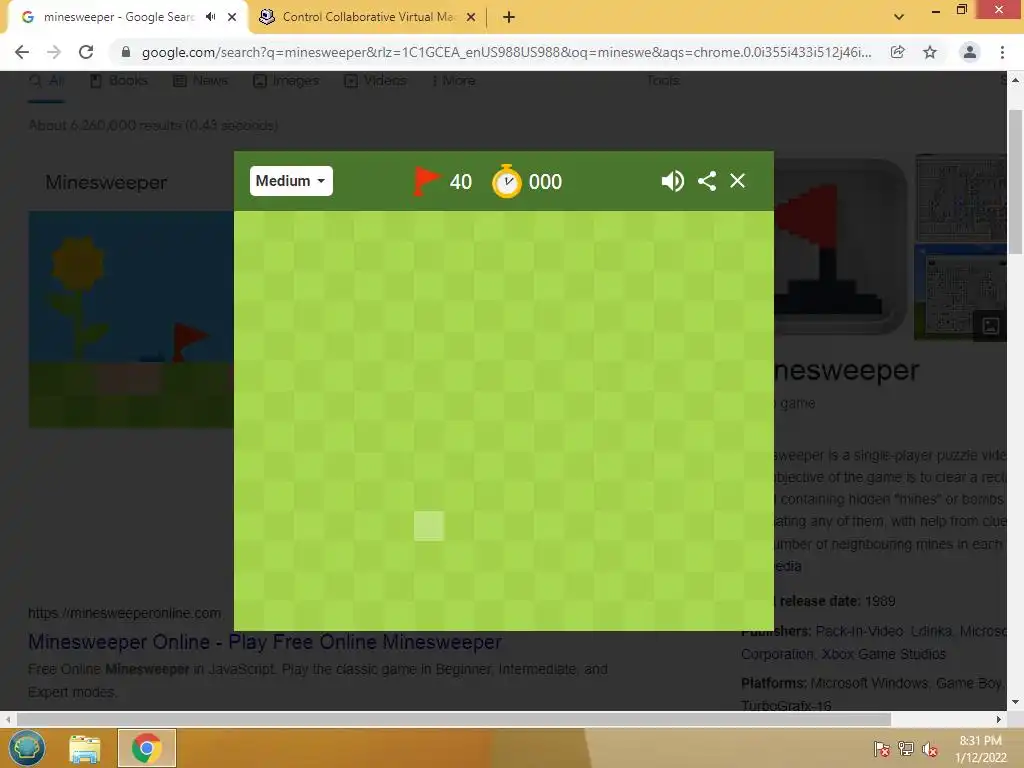
Task: Select the News search filter
Action: click(x=200, y=81)
